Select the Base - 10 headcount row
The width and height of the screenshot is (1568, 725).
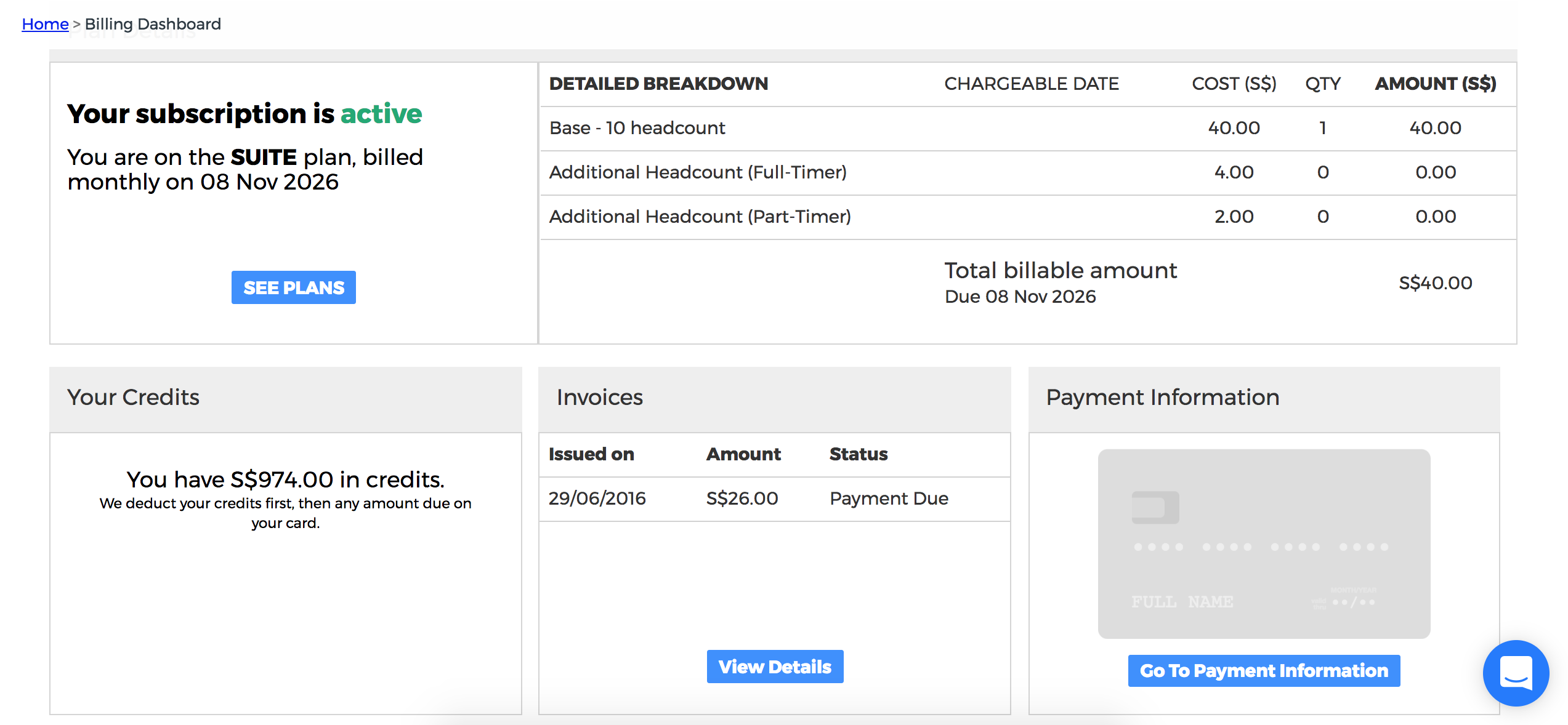tap(637, 128)
